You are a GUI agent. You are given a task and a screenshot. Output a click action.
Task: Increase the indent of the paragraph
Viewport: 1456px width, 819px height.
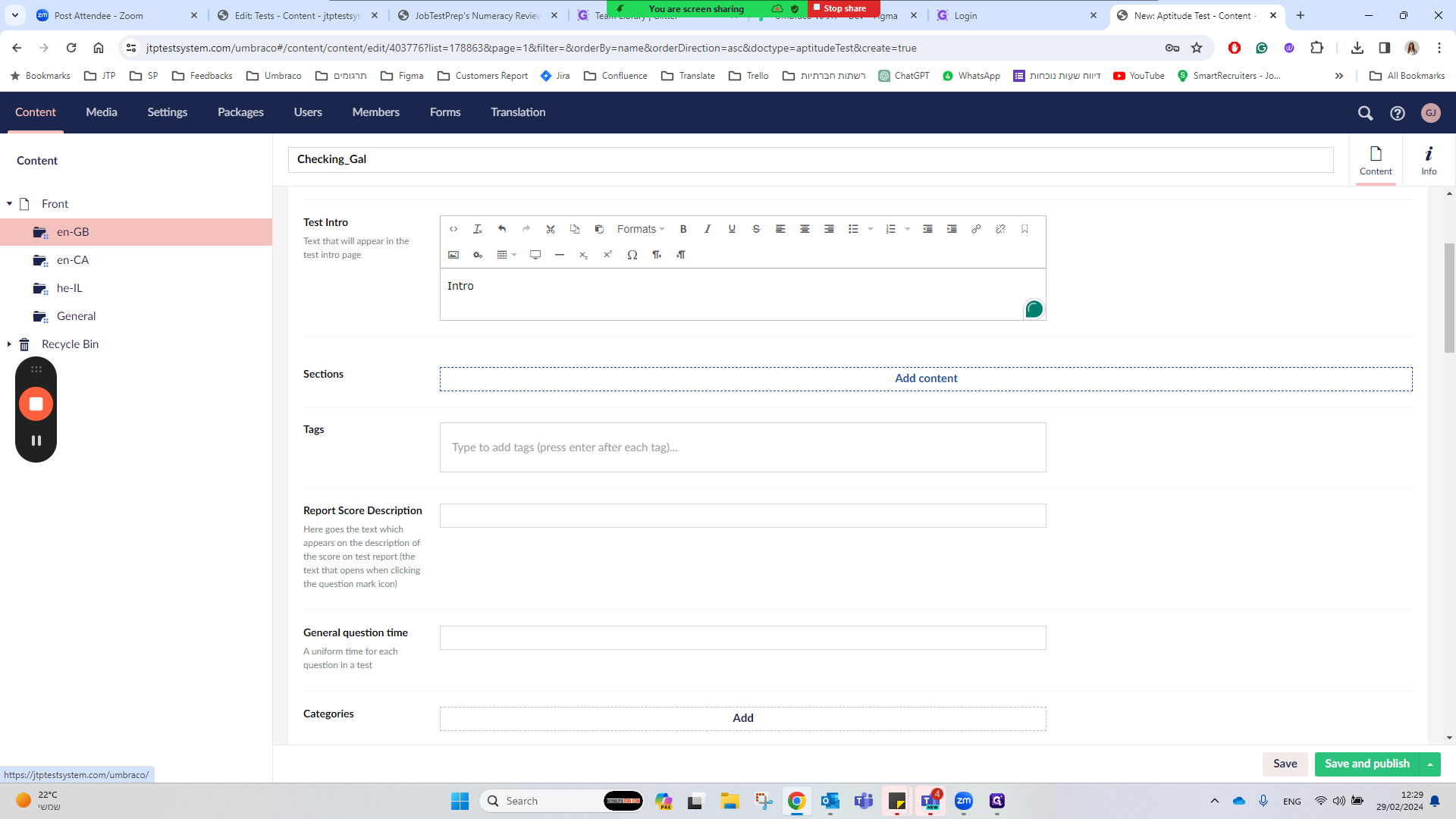click(952, 229)
